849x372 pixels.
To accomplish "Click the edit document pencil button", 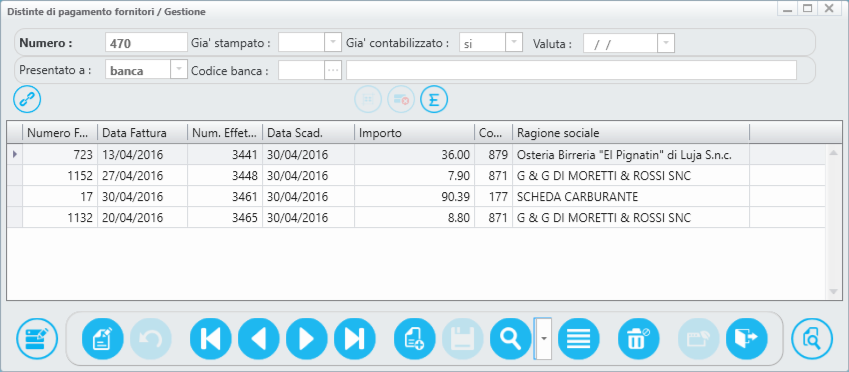I will [x=103, y=339].
